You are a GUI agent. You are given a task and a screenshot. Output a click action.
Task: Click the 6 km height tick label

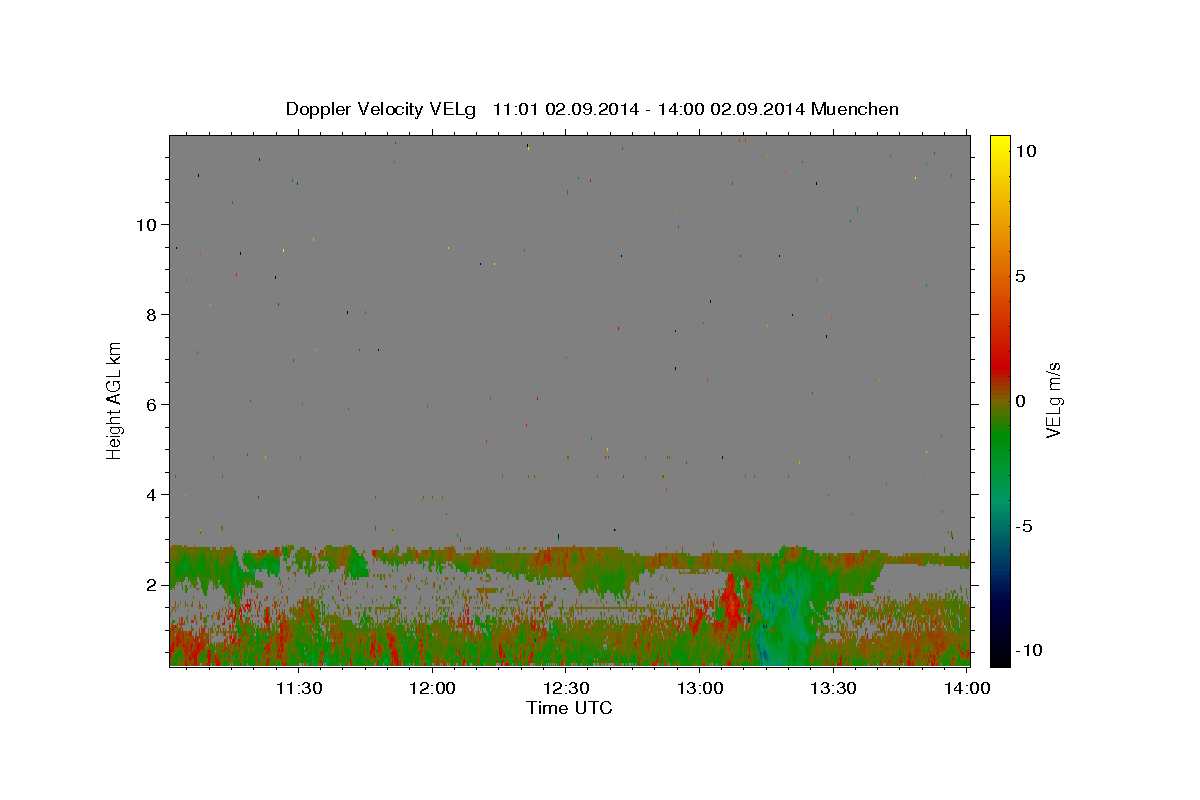[152, 404]
